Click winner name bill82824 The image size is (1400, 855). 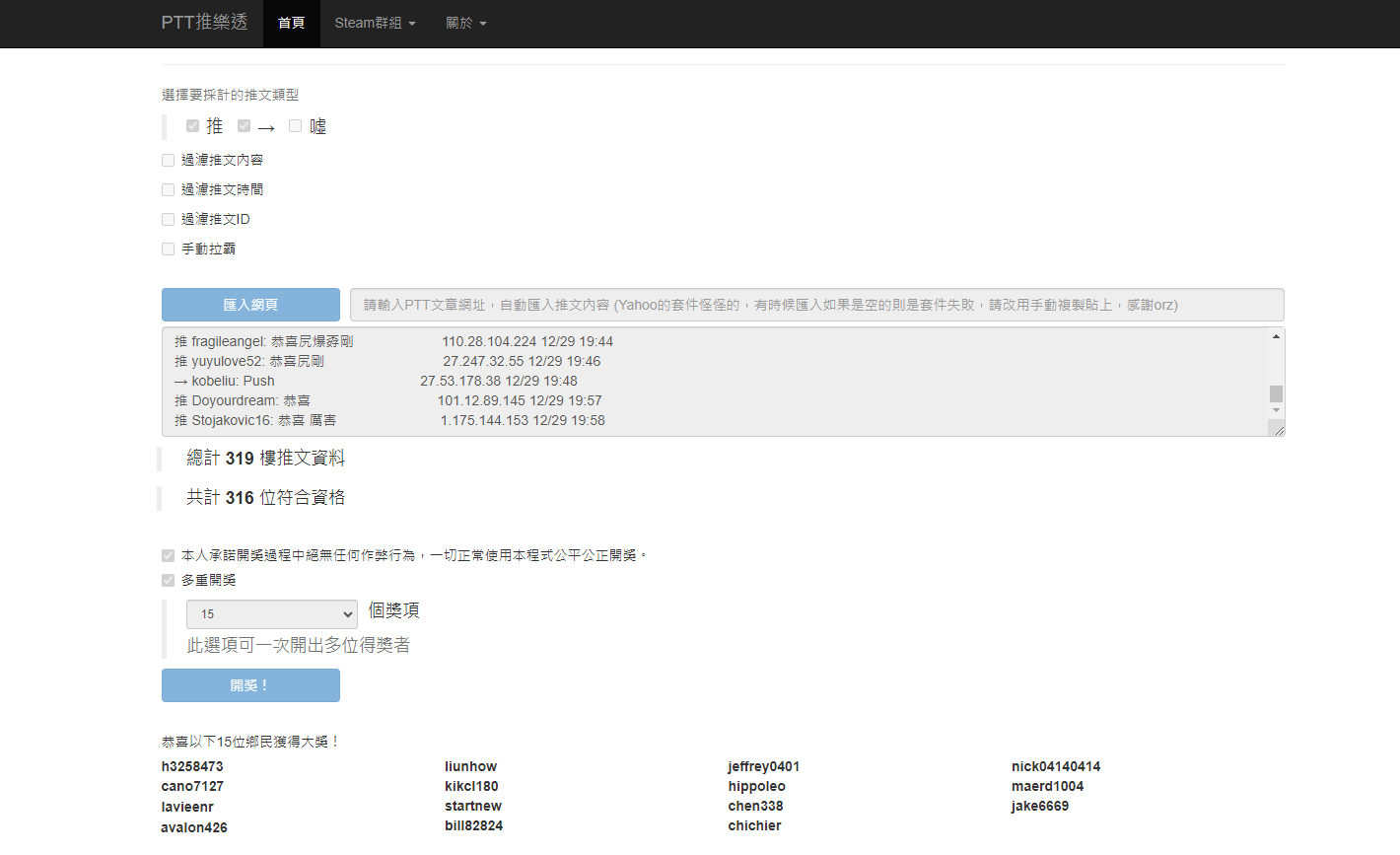tap(473, 825)
